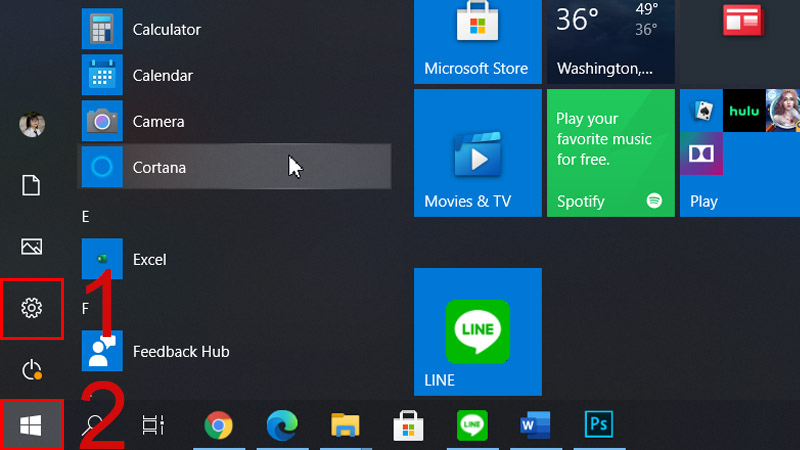
Task: Open the Documents icon in sidebar
Action: click(31, 185)
